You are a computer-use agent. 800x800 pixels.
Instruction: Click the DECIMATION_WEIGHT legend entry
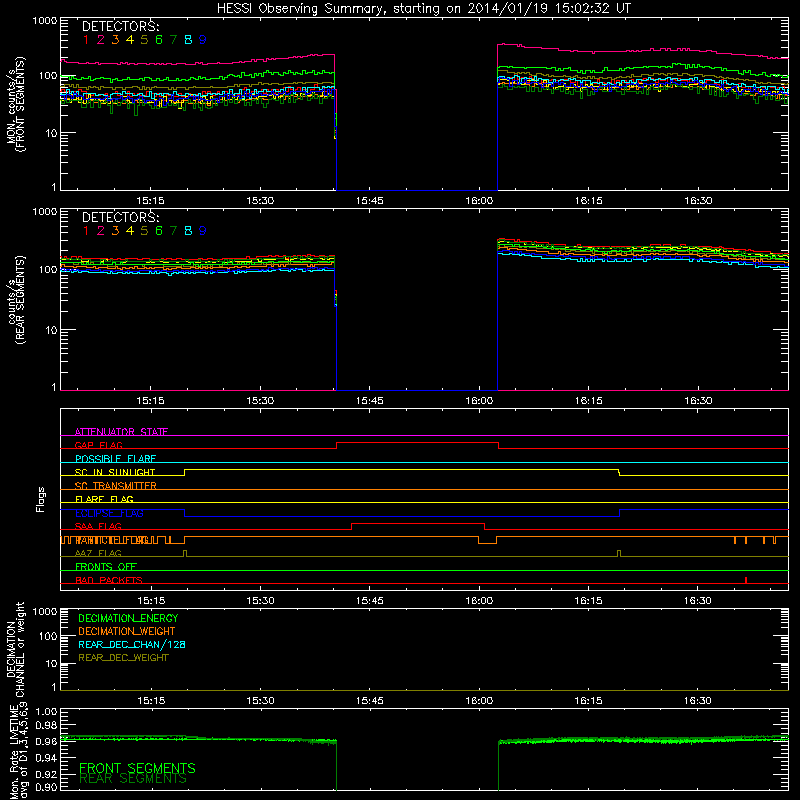127,631
